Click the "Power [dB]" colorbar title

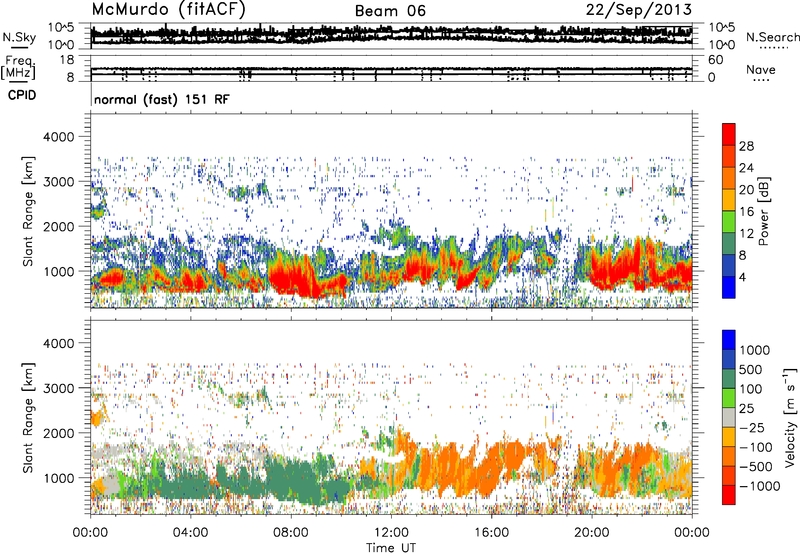click(763, 211)
